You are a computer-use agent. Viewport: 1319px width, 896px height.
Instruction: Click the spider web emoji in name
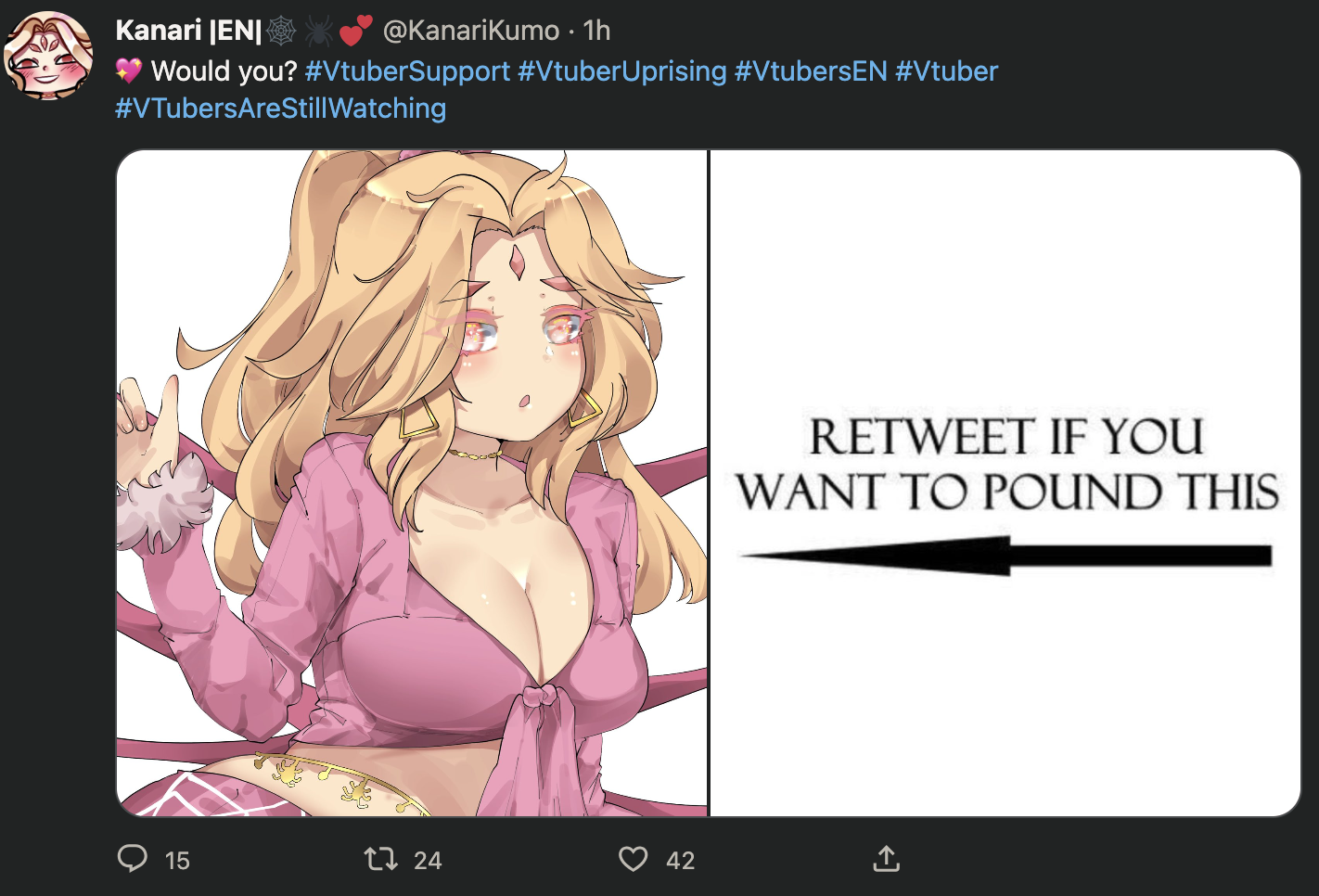coord(282,31)
